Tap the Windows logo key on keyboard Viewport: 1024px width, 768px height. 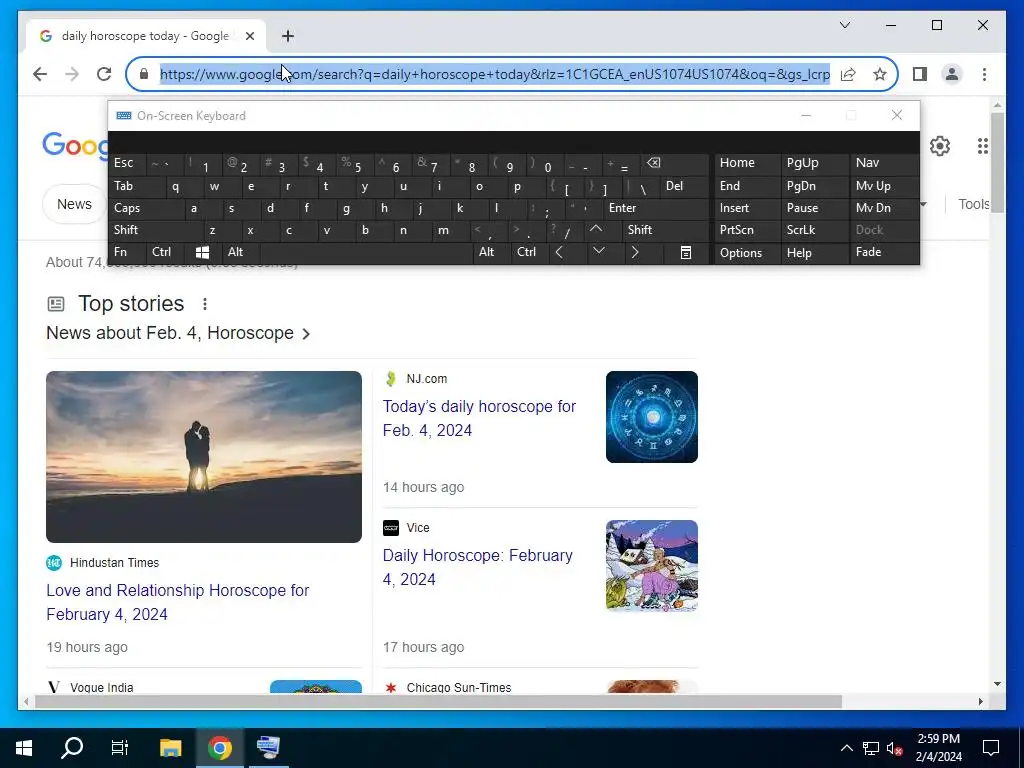(202, 253)
